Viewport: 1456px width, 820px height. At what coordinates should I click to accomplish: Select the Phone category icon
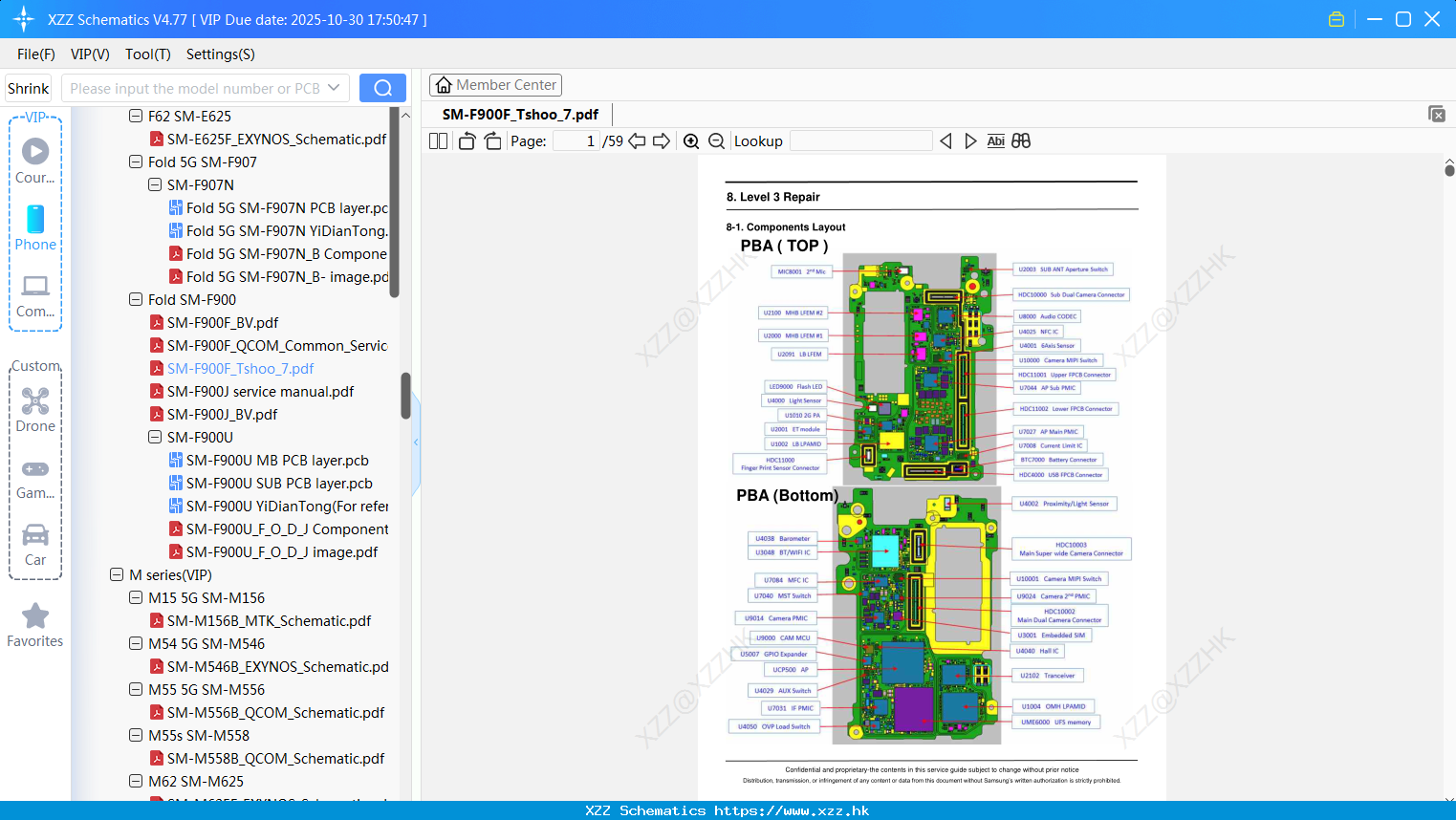[35, 227]
